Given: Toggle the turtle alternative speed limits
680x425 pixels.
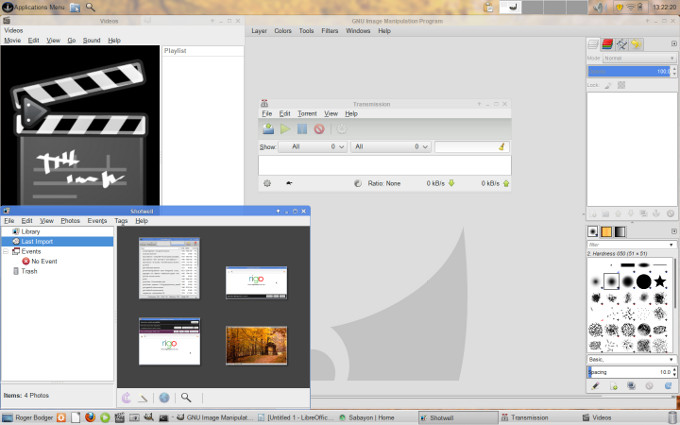Looking at the screenshot, I should click(x=289, y=183).
